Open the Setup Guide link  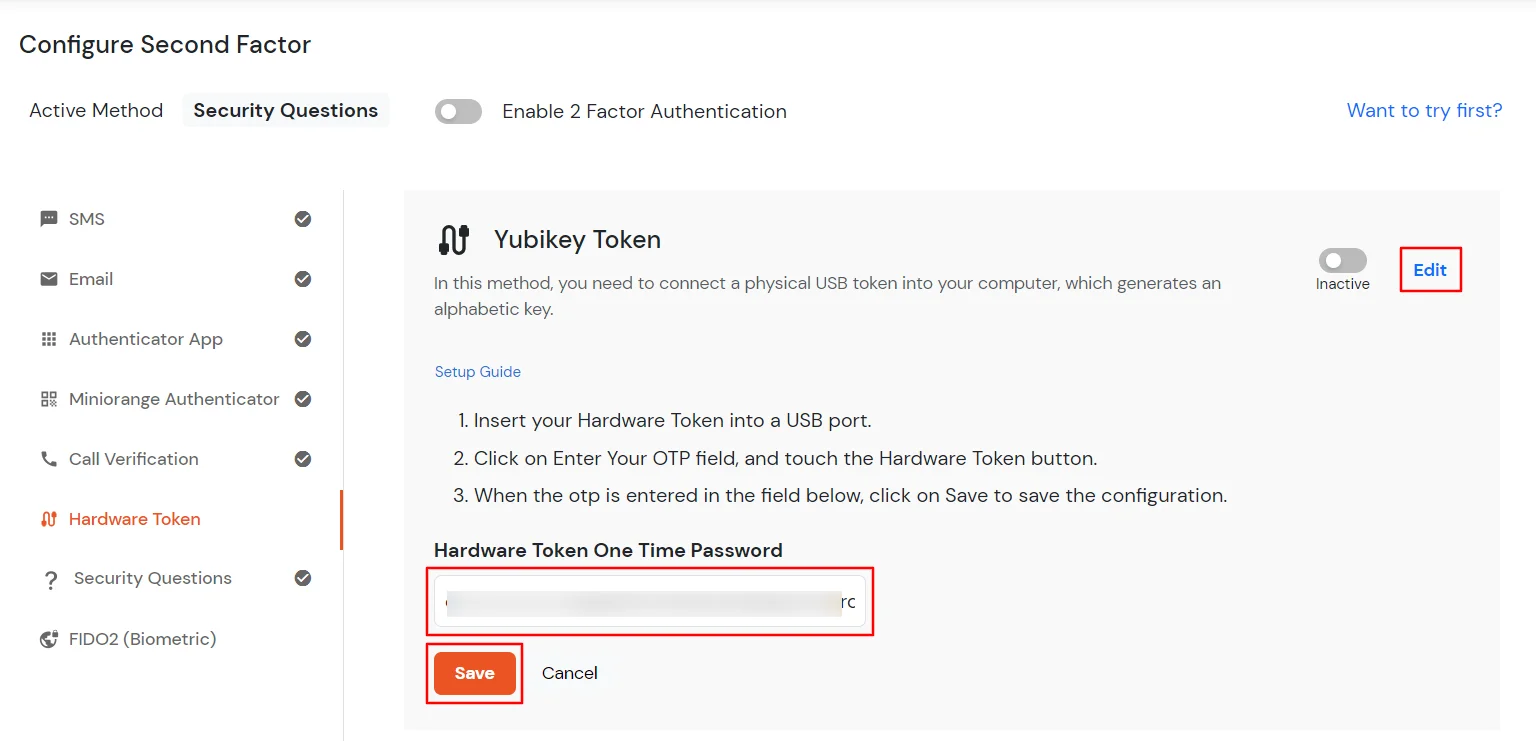tap(477, 371)
